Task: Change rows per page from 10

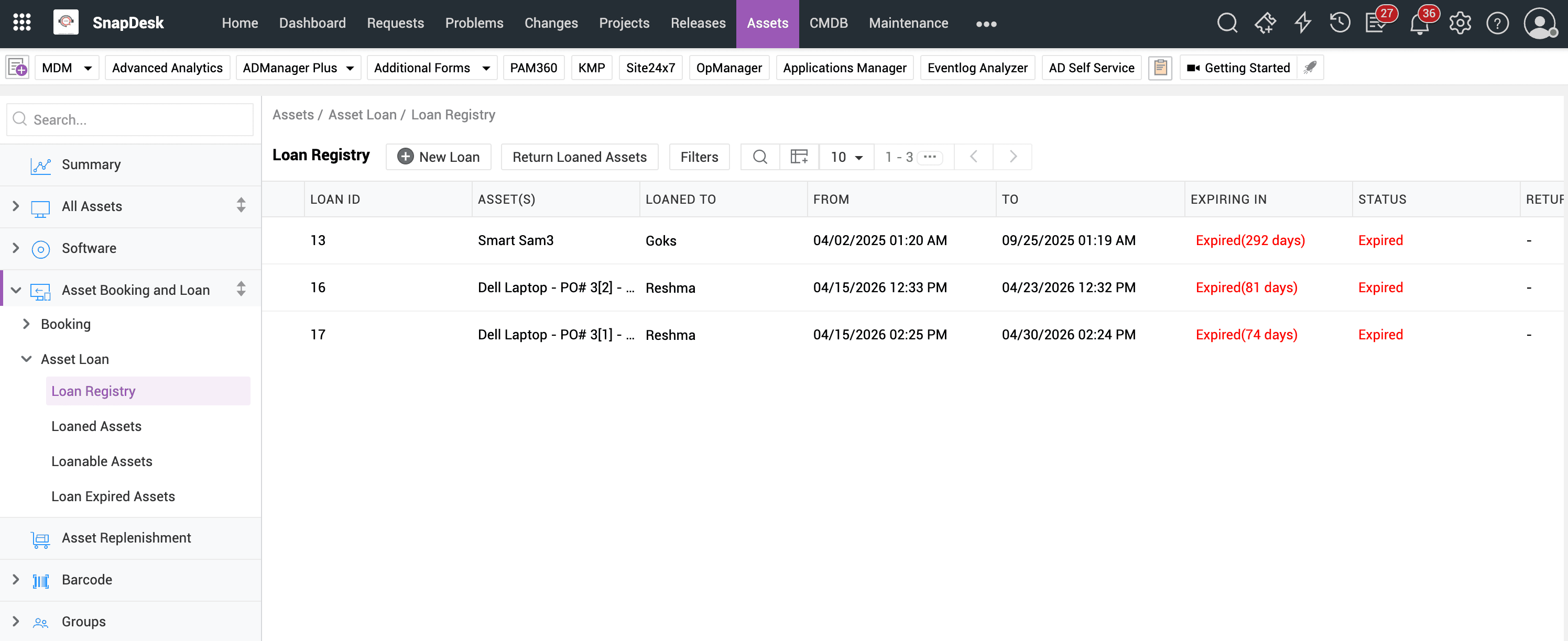Action: [846, 157]
